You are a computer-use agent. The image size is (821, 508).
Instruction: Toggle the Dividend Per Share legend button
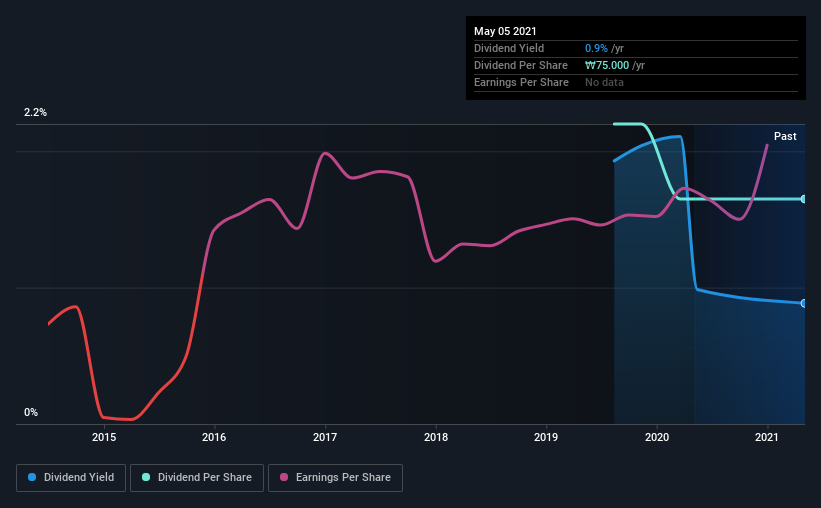197,478
